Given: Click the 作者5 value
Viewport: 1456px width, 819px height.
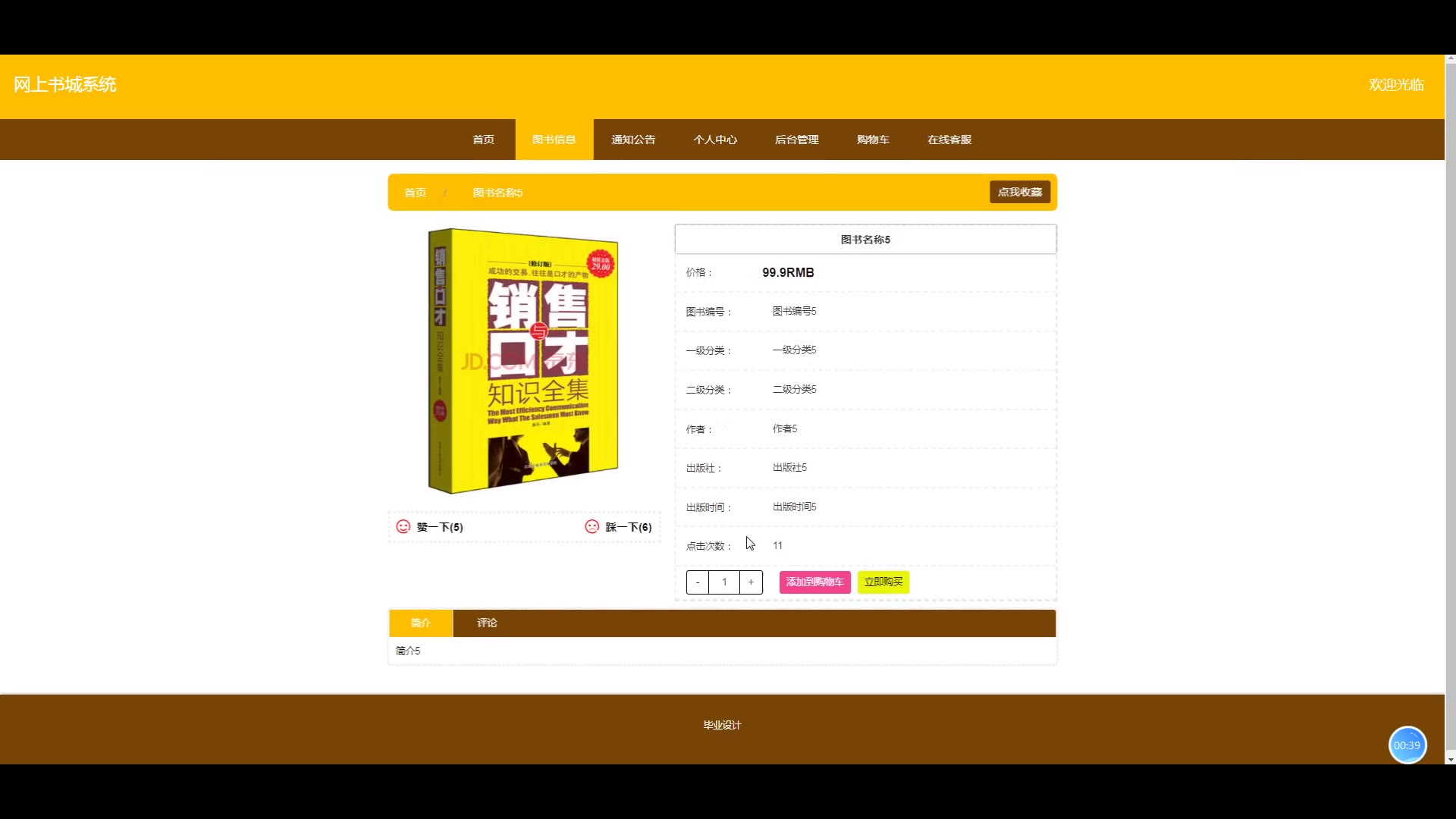Looking at the screenshot, I should (x=785, y=428).
